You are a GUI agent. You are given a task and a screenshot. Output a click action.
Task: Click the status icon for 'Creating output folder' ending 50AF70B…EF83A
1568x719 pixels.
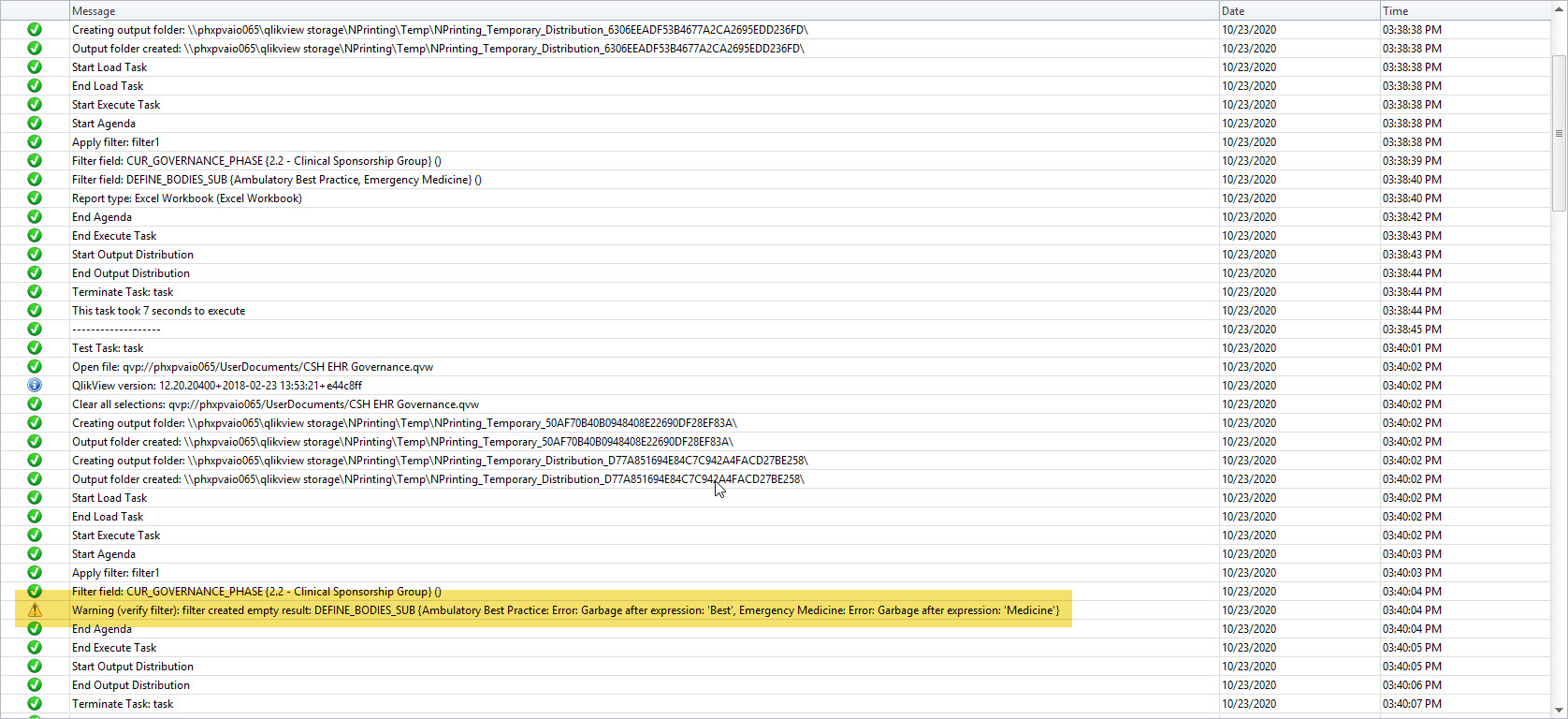pyautogui.click(x=35, y=422)
